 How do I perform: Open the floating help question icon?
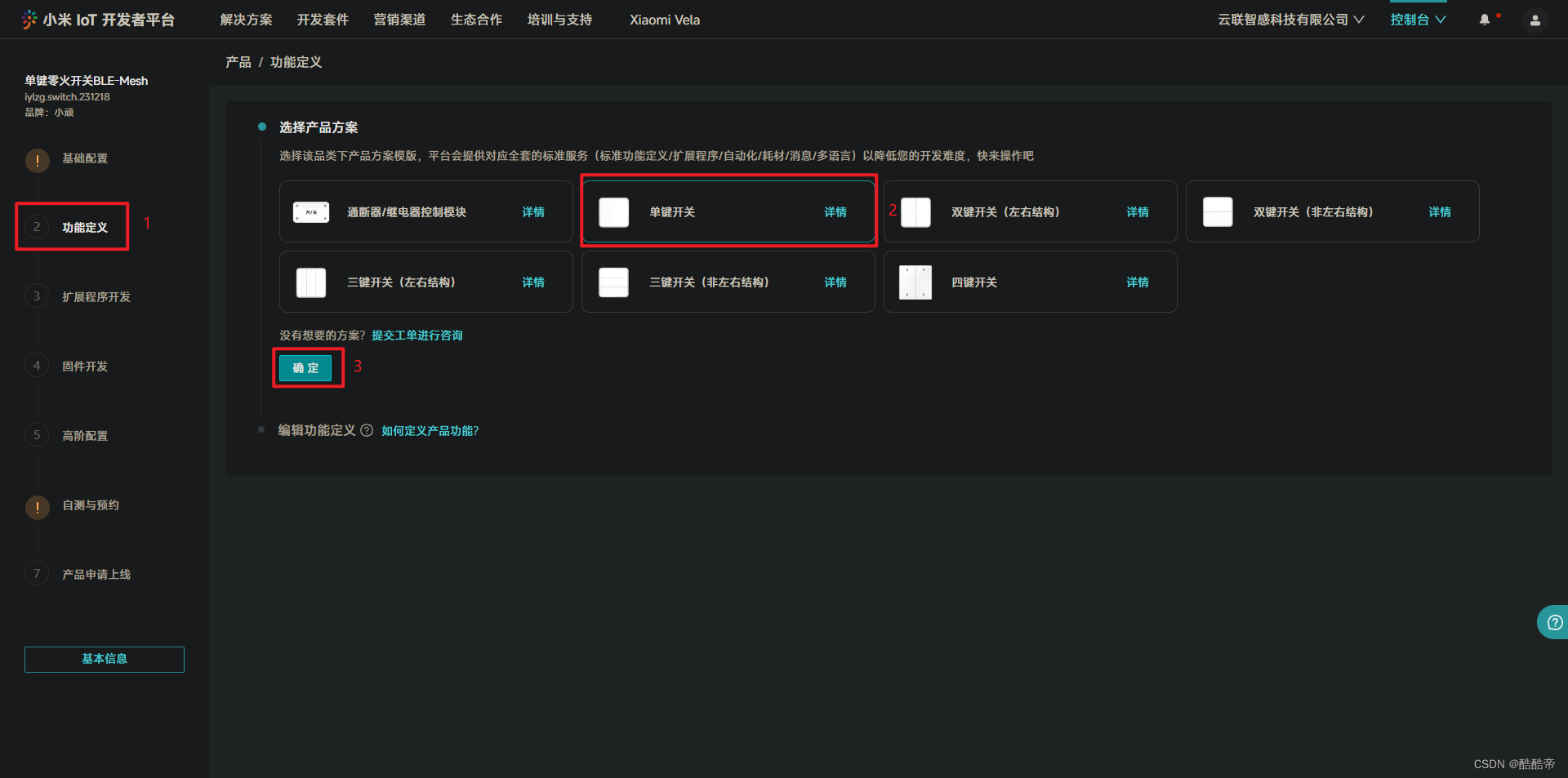click(x=1555, y=622)
